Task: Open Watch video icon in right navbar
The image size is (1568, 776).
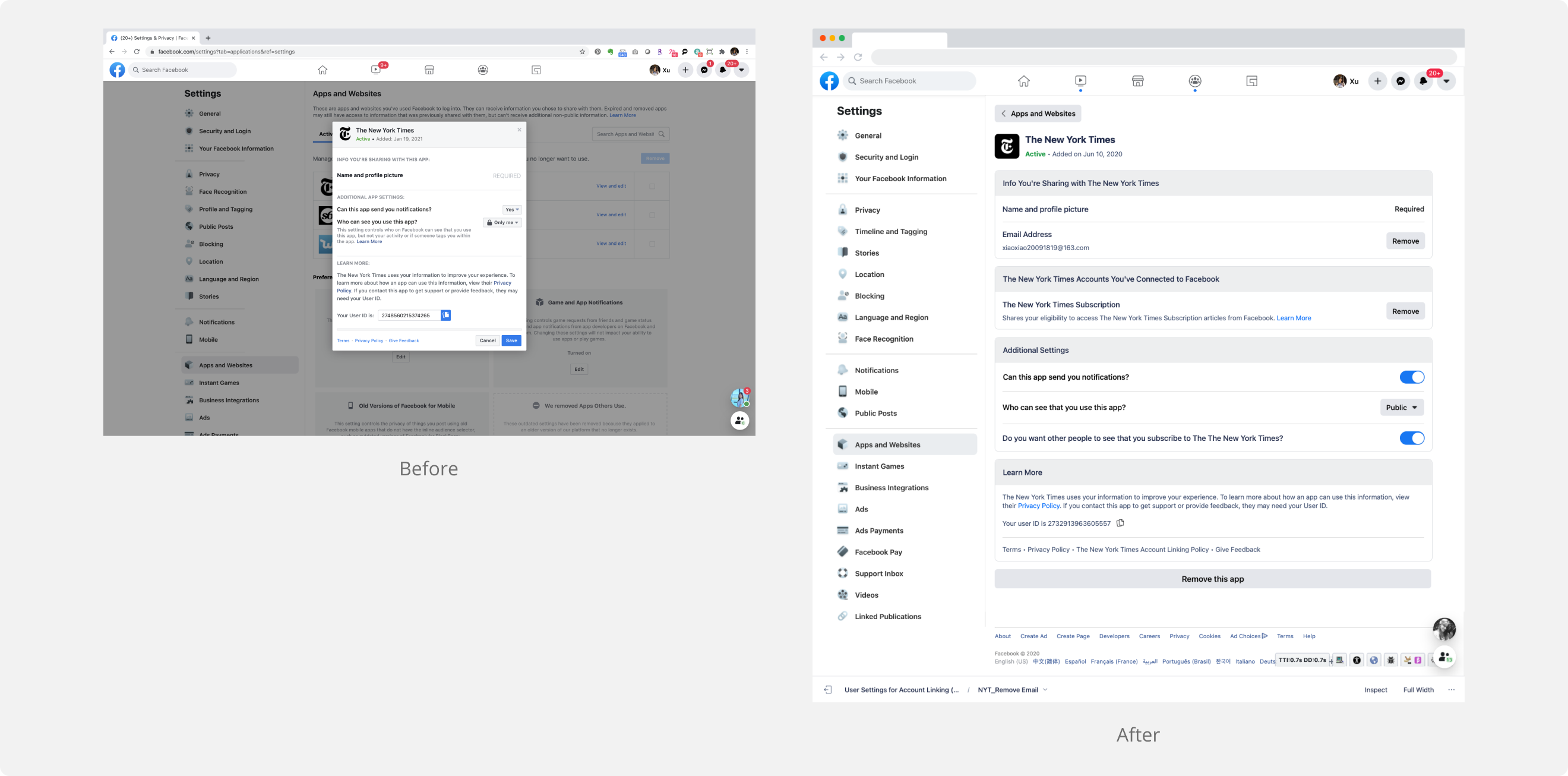Action: 1080,81
